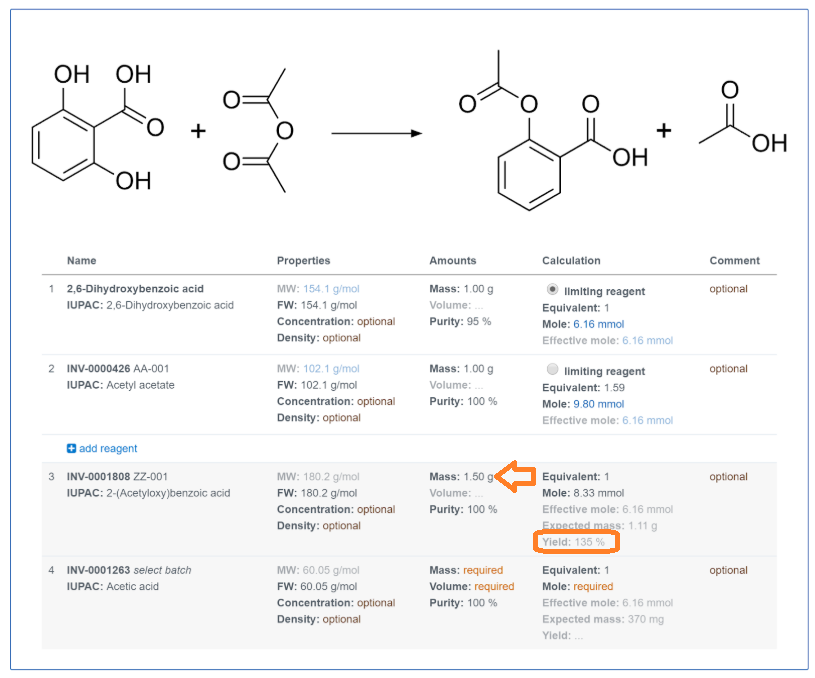Viewport: 815px width, 678px height.
Task: Edit the 6.16 mmol mole value in row 1
Action: click(598, 324)
